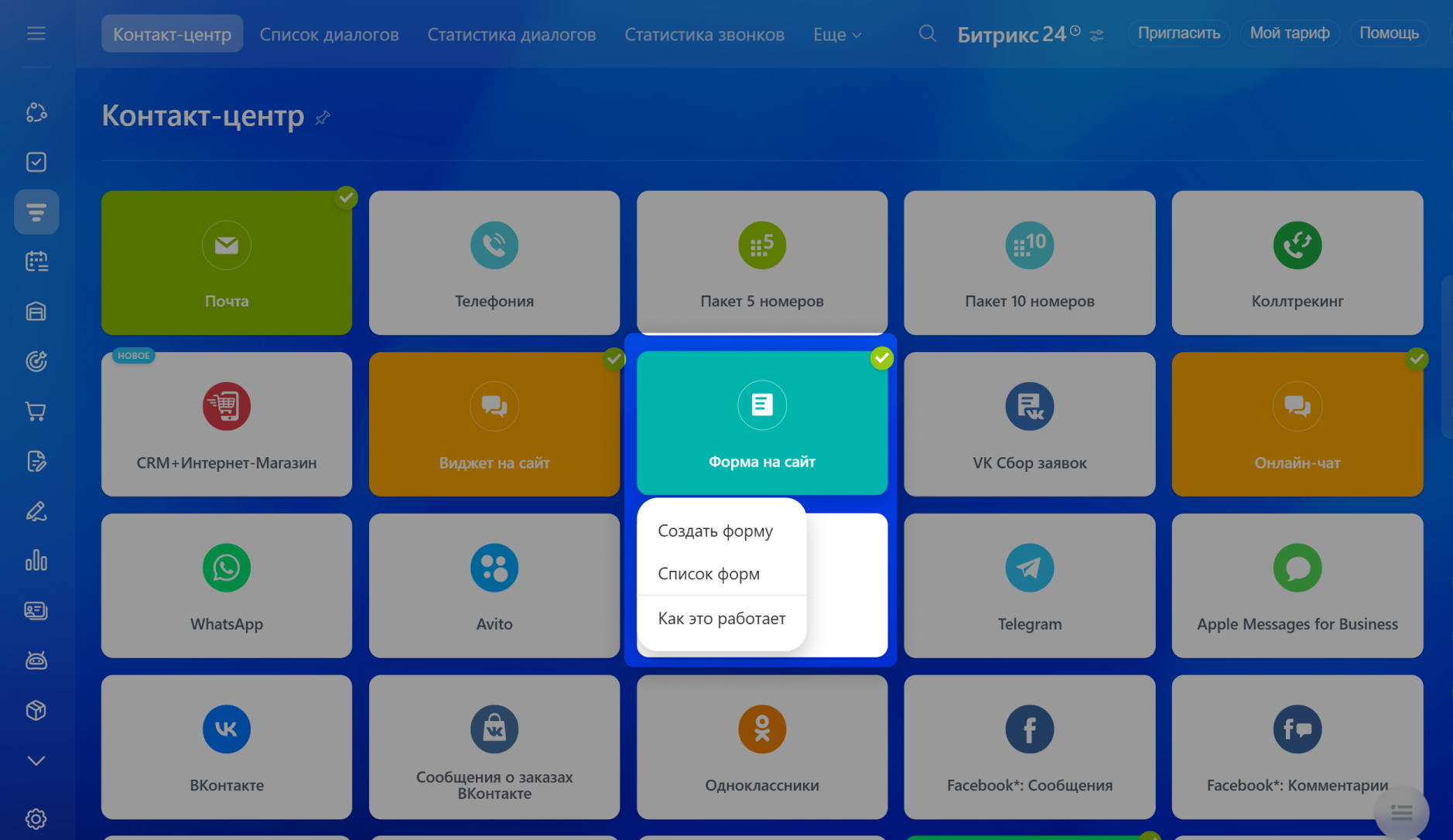The image size is (1453, 840).
Task: Open the tasks checkbox icon in sidebar
Action: point(36,162)
